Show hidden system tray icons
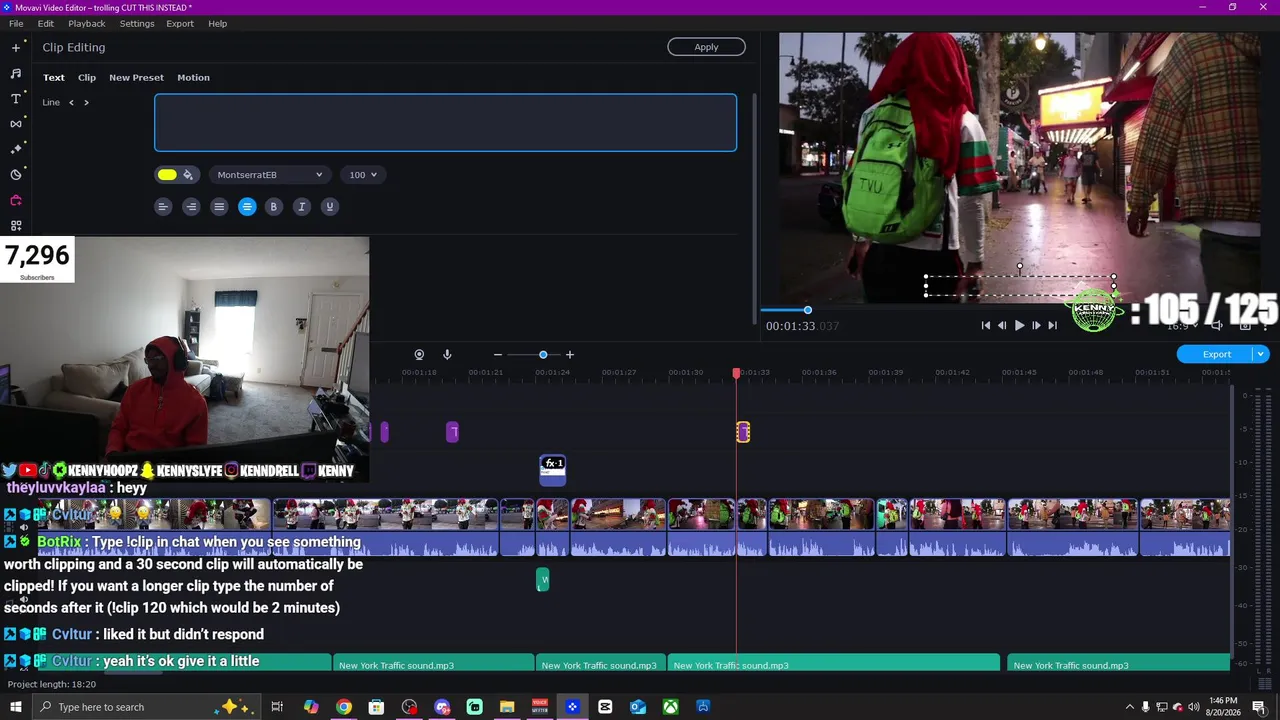Screen dimensions: 1280x720 [x=1130, y=707]
